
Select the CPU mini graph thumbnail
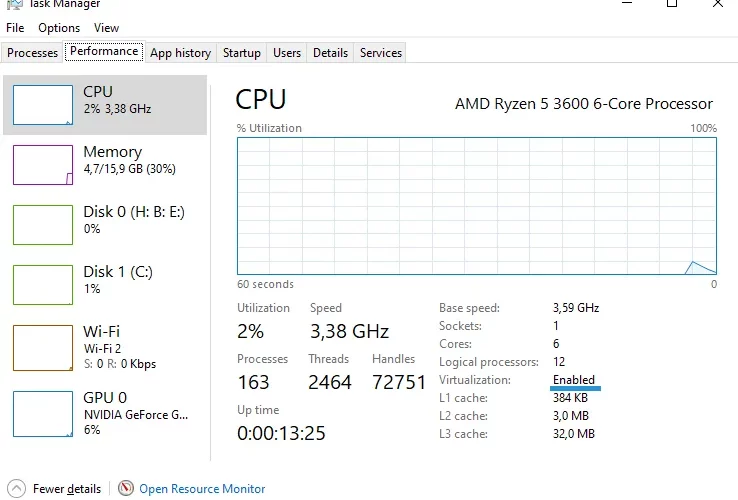43,105
